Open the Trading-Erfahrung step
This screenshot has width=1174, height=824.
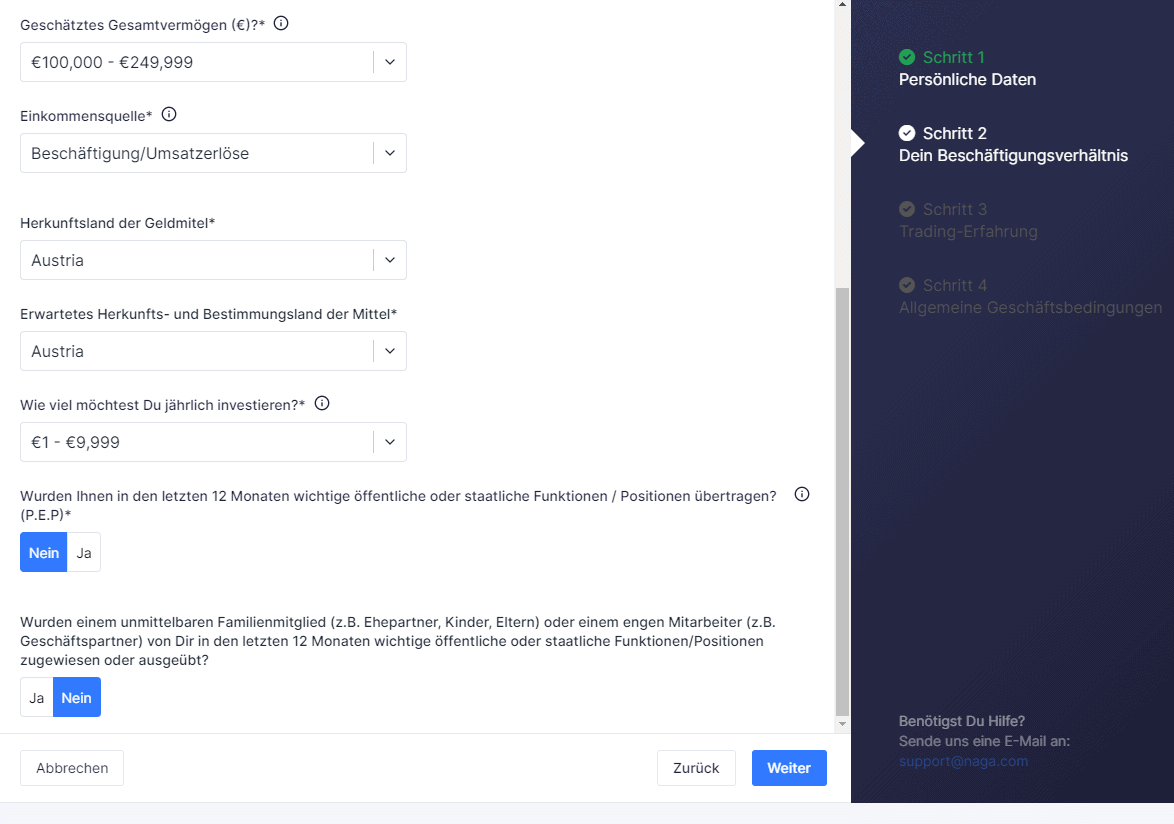click(x=968, y=231)
